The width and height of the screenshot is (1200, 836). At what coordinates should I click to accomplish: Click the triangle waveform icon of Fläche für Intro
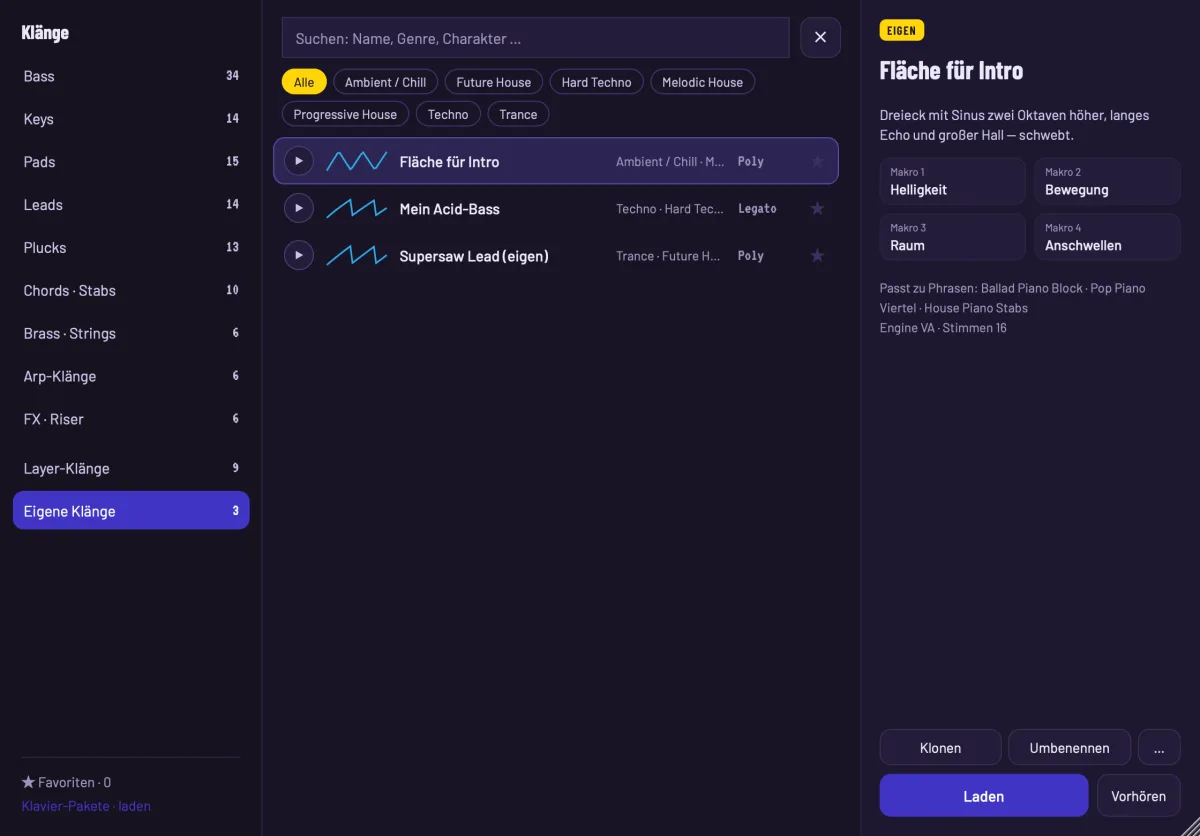pos(356,161)
